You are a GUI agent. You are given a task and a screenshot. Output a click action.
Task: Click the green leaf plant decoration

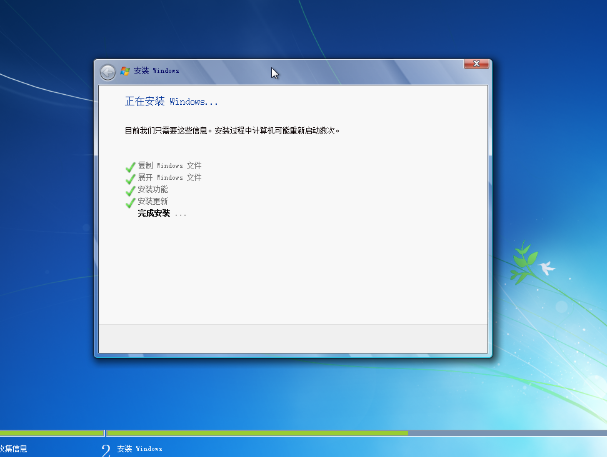click(x=521, y=263)
